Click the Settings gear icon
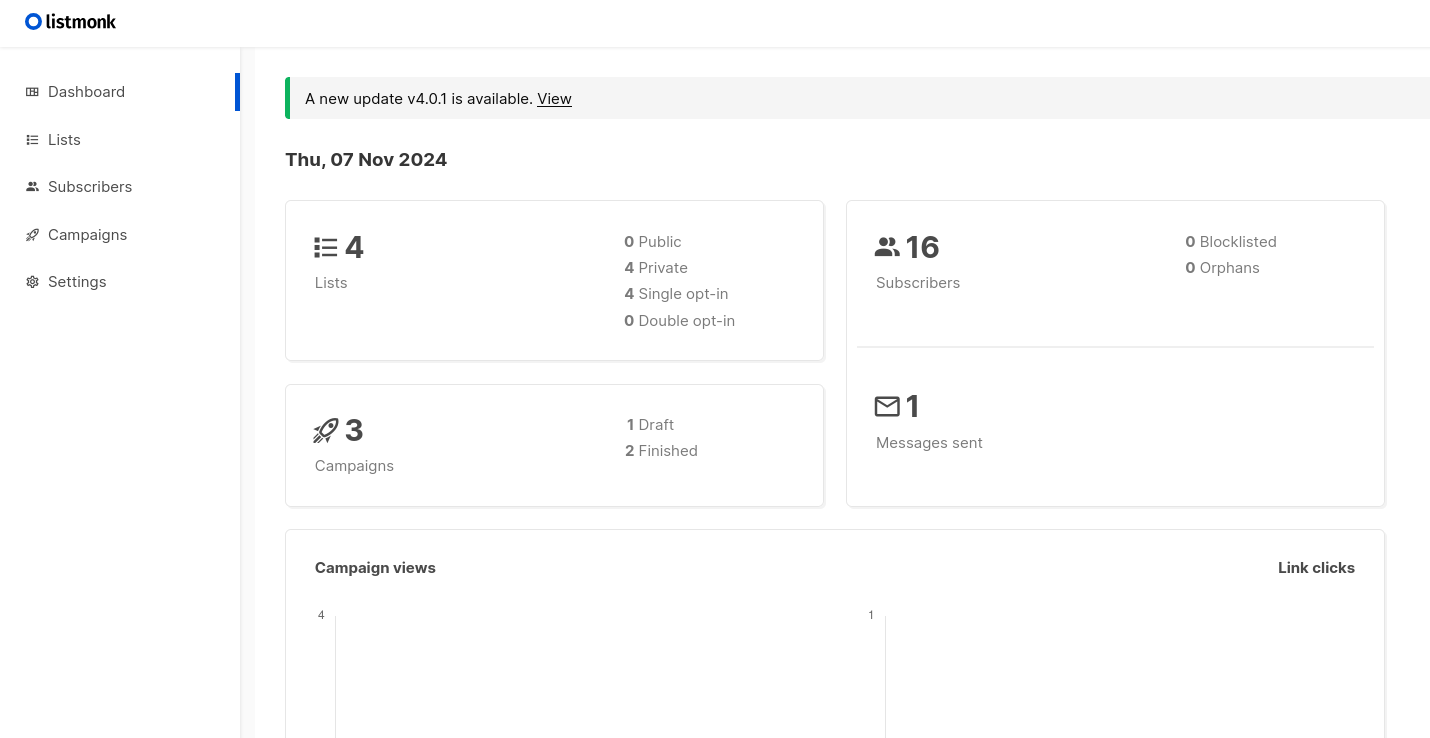This screenshot has width=1430, height=738. coord(32,282)
